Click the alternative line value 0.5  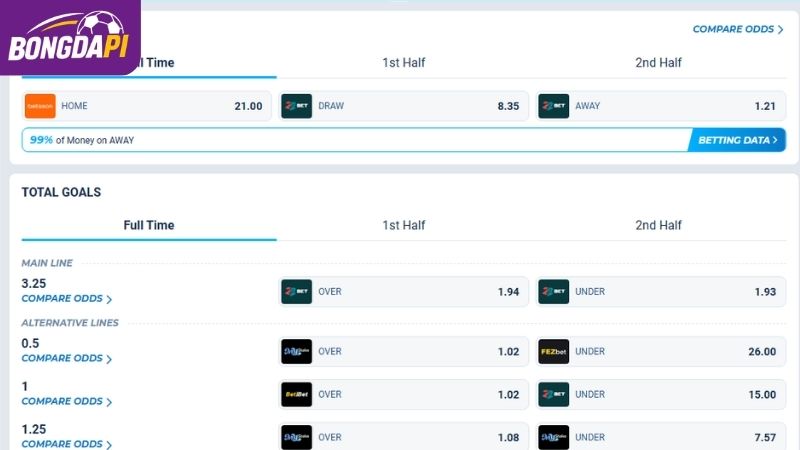[x=30, y=343]
